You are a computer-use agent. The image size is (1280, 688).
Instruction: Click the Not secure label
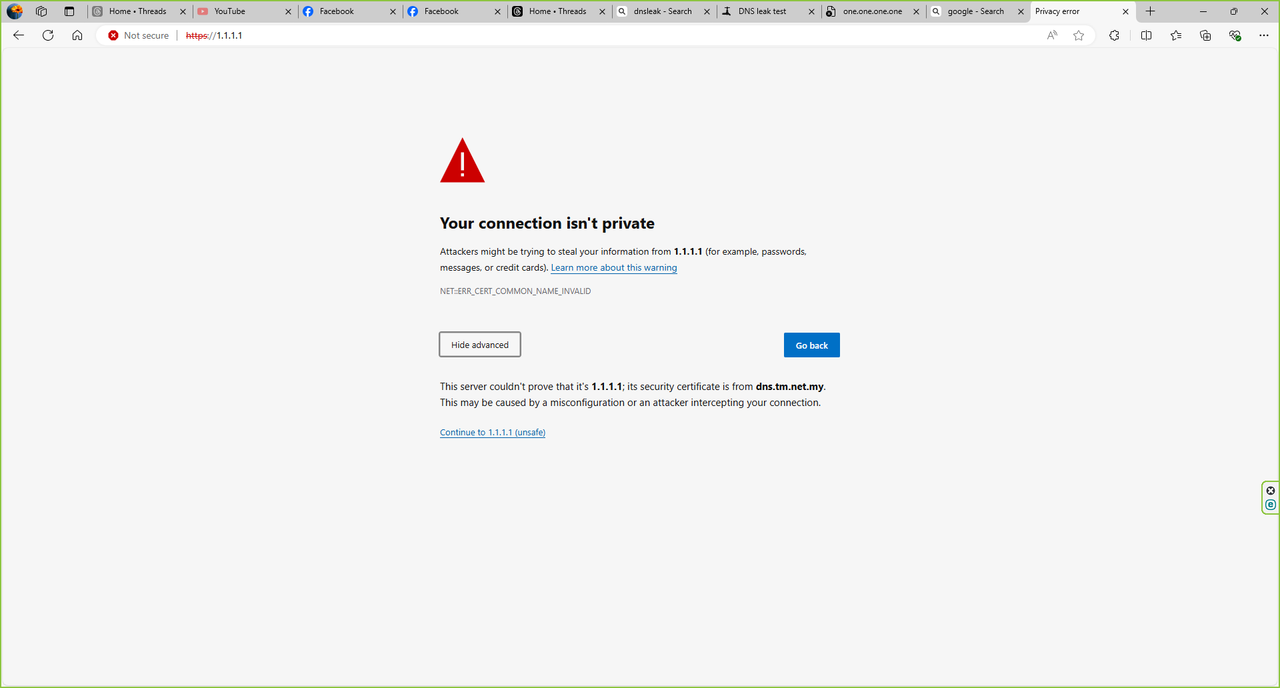pyautogui.click(x=146, y=35)
